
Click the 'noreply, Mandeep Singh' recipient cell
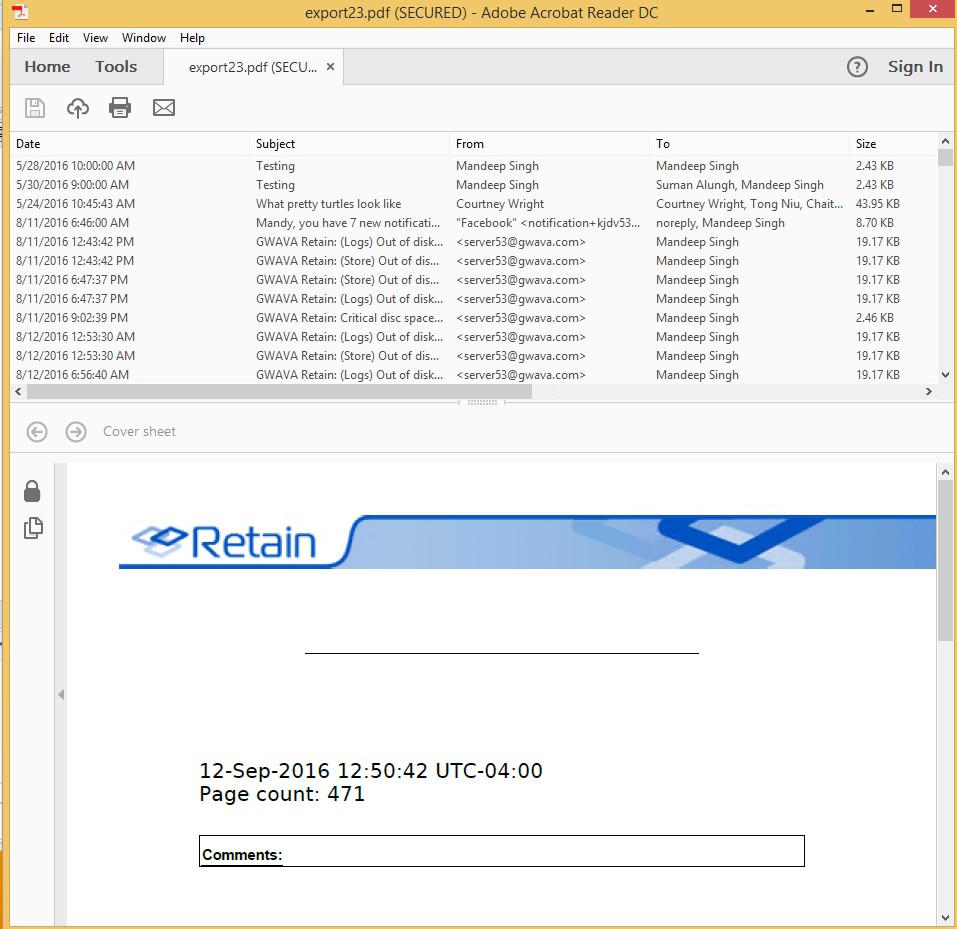[x=720, y=223]
